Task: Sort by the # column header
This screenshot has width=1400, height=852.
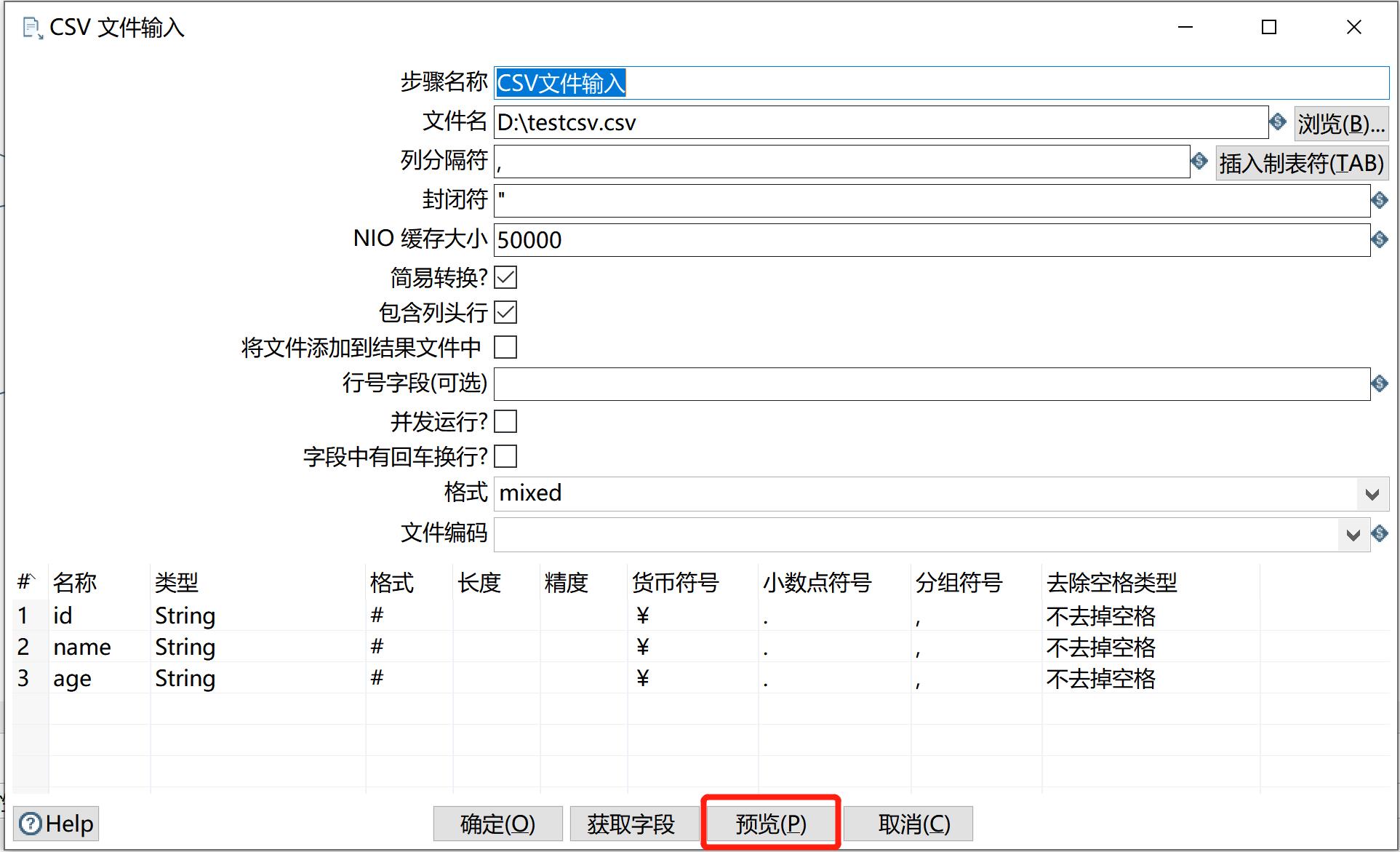Action: click(x=30, y=582)
